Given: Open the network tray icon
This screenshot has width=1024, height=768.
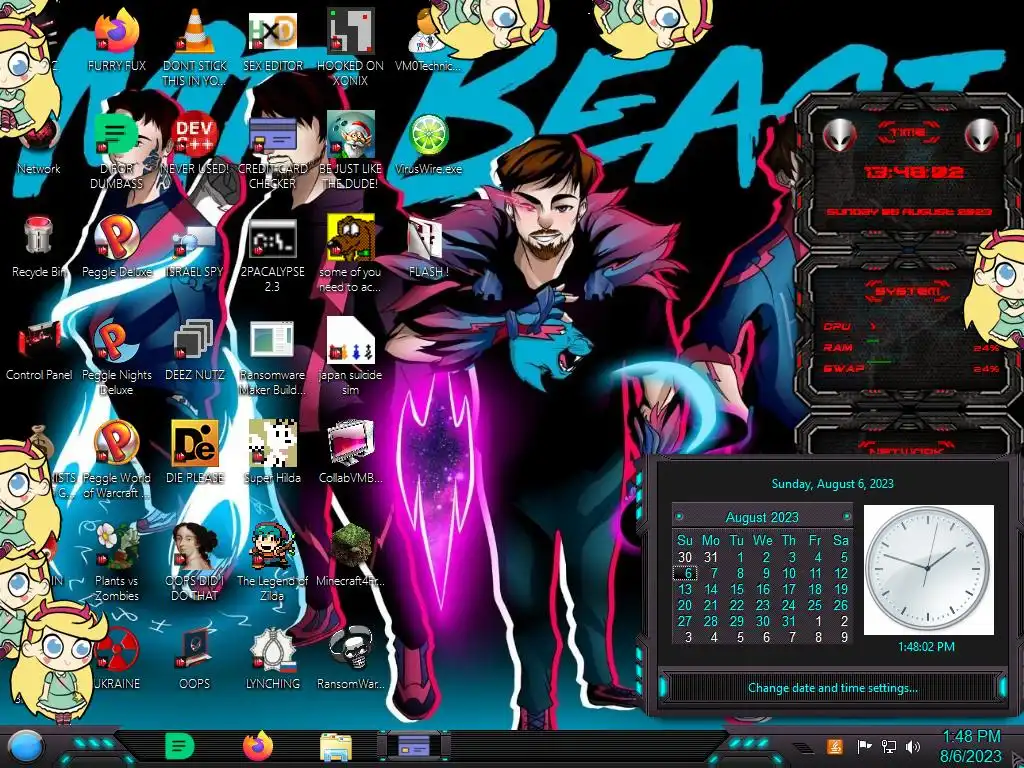Looking at the screenshot, I should [889, 746].
